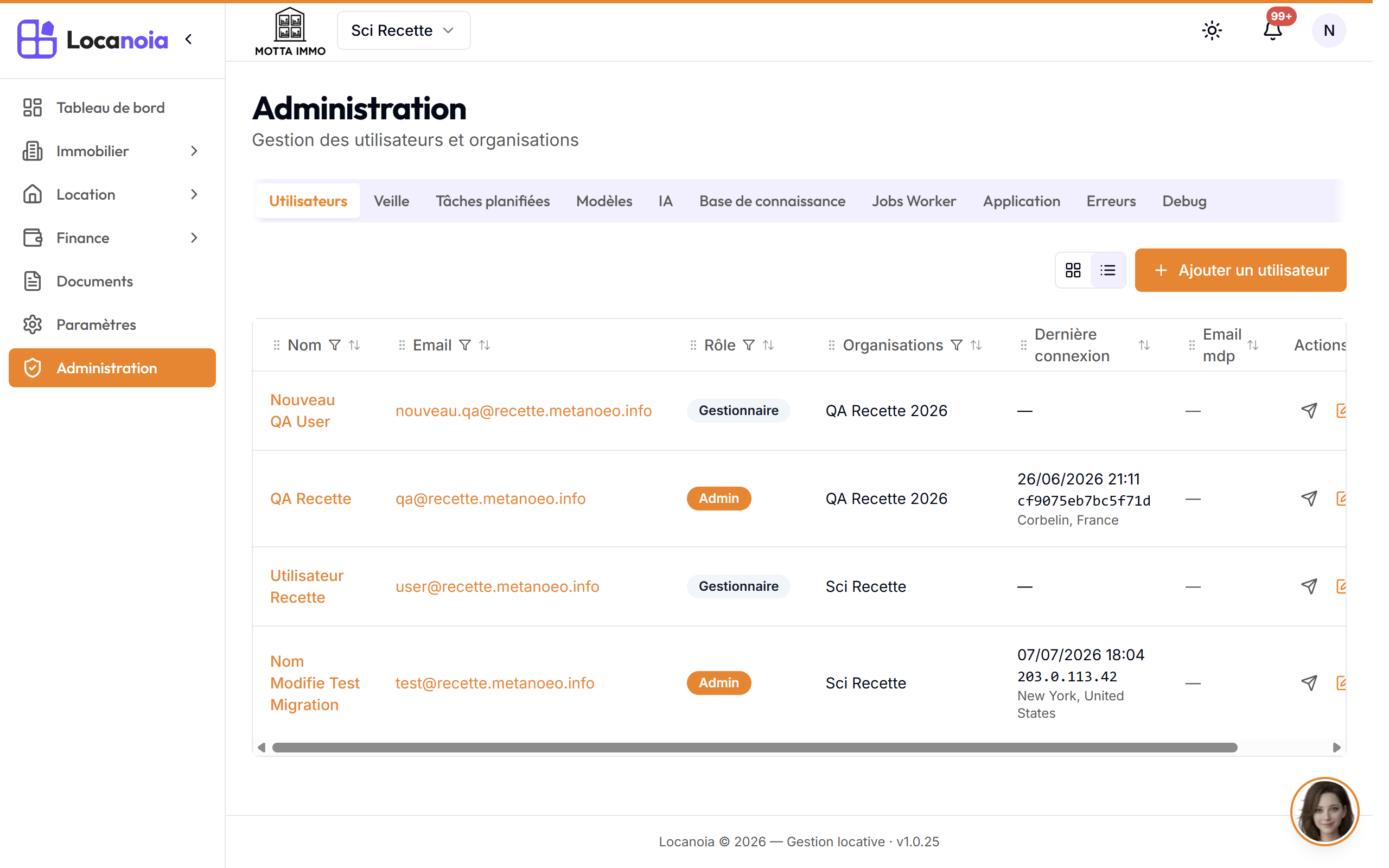
Task: Toggle the light/dark theme sun icon
Action: tap(1212, 30)
